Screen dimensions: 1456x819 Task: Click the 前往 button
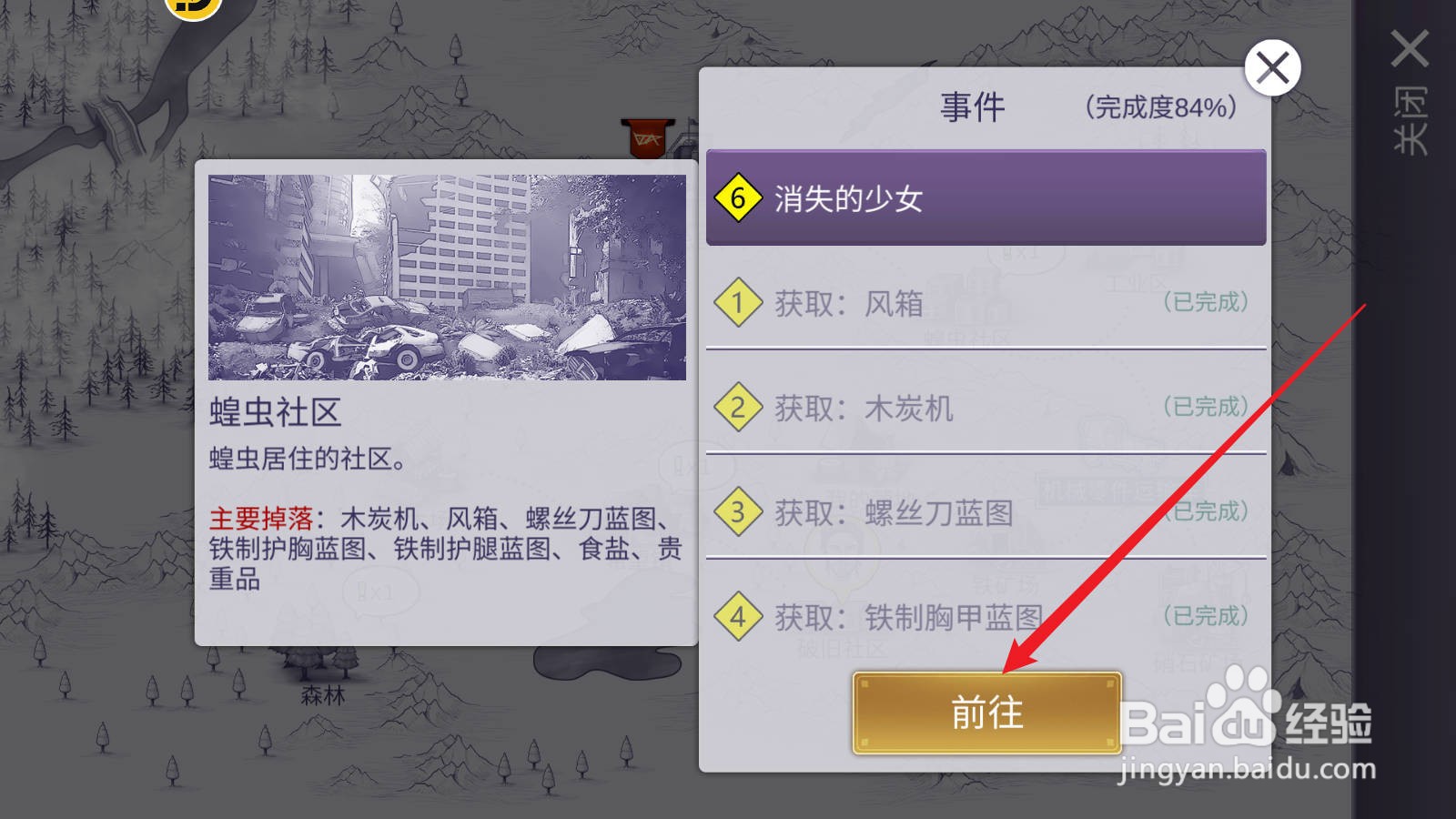[x=986, y=713]
